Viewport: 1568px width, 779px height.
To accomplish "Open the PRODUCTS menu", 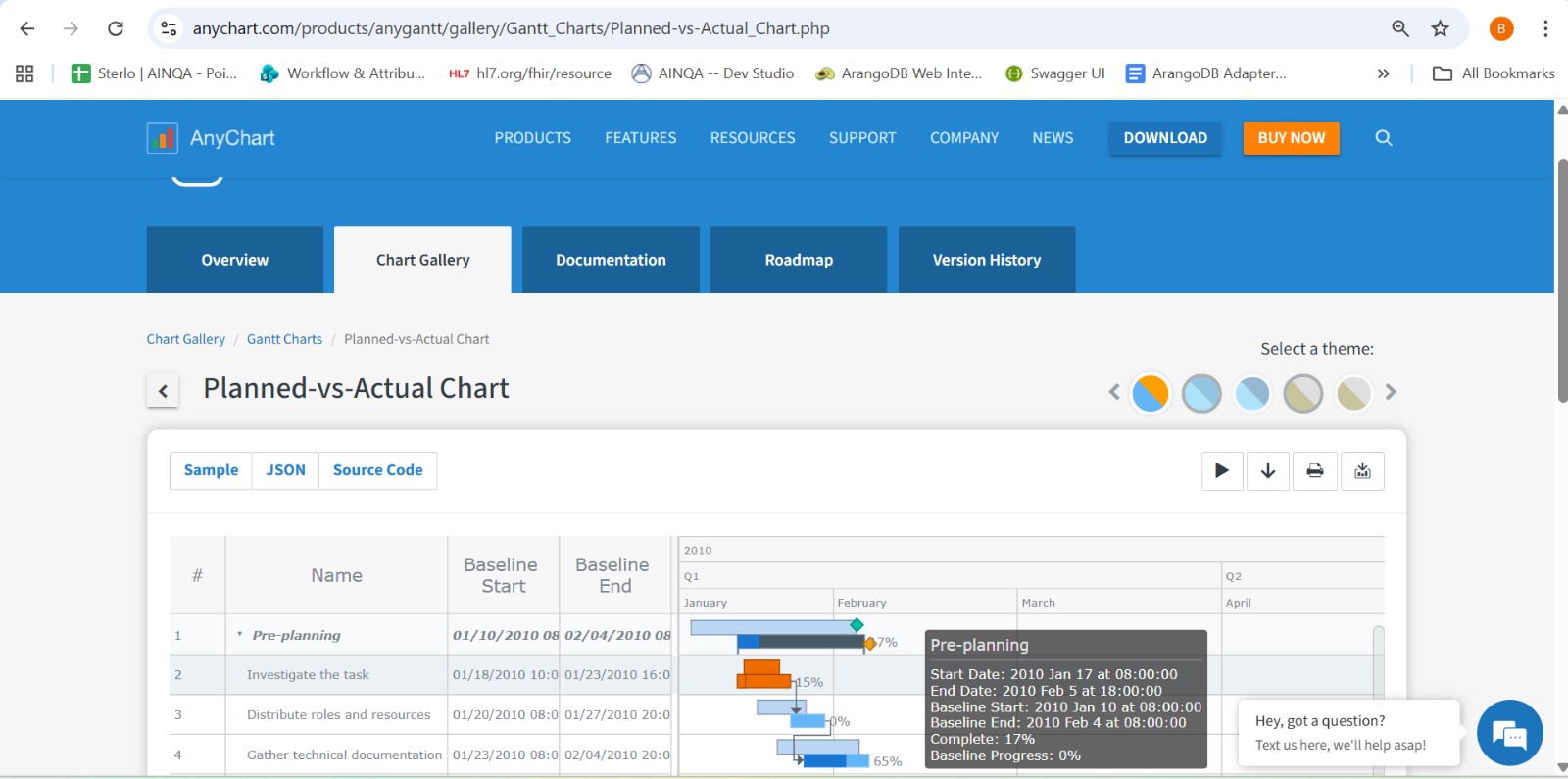I will tap(532, 138).
